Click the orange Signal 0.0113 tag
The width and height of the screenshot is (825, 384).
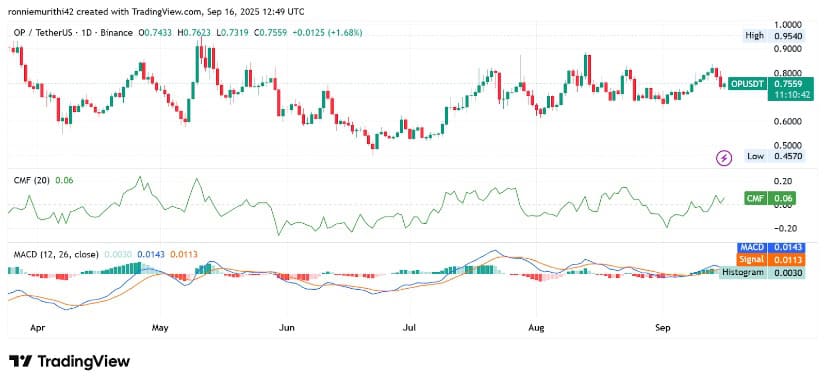point(770,259)
